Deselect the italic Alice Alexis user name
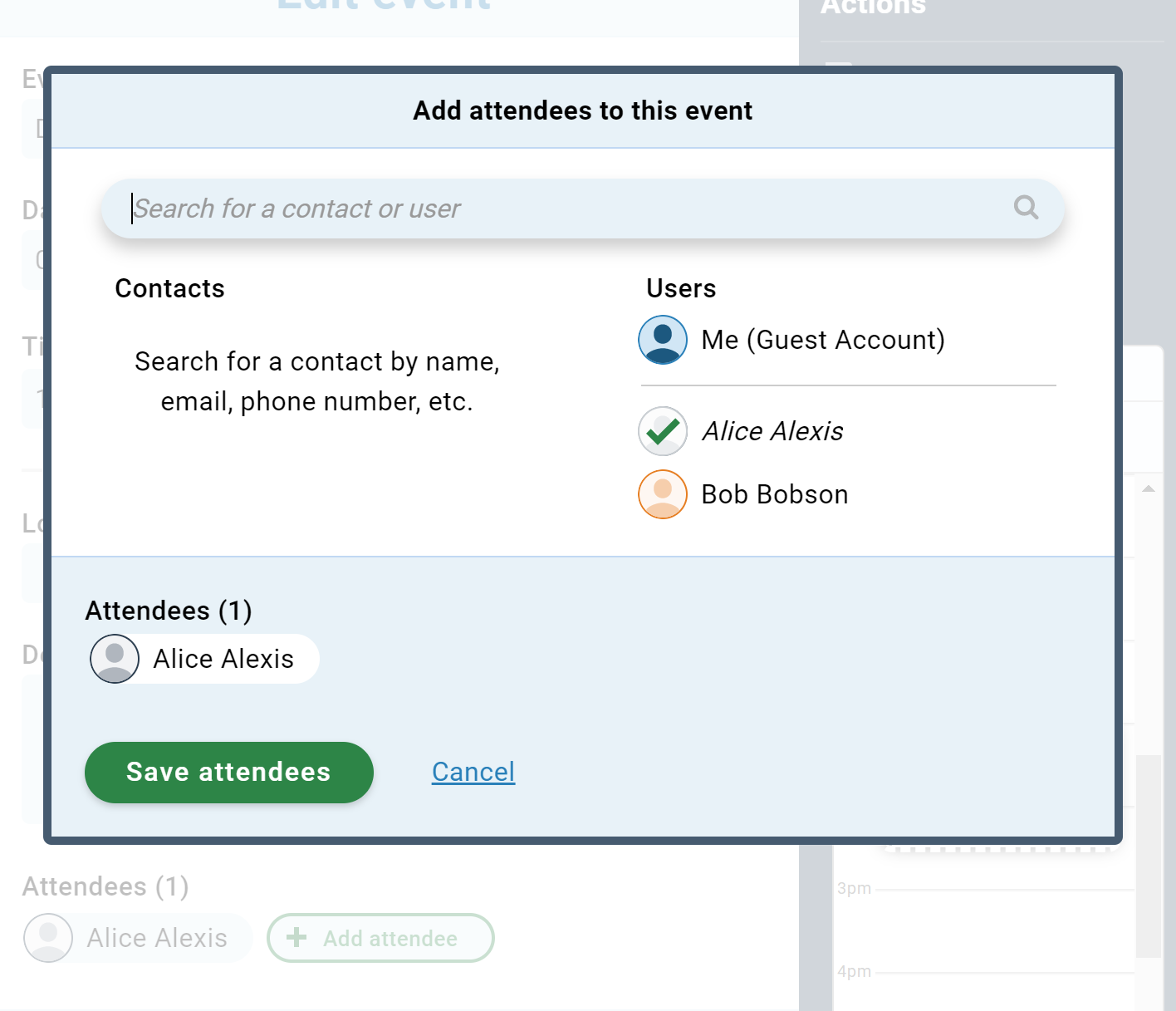Viewport: 1176px width, 1011px height. [x=772, y=431]
